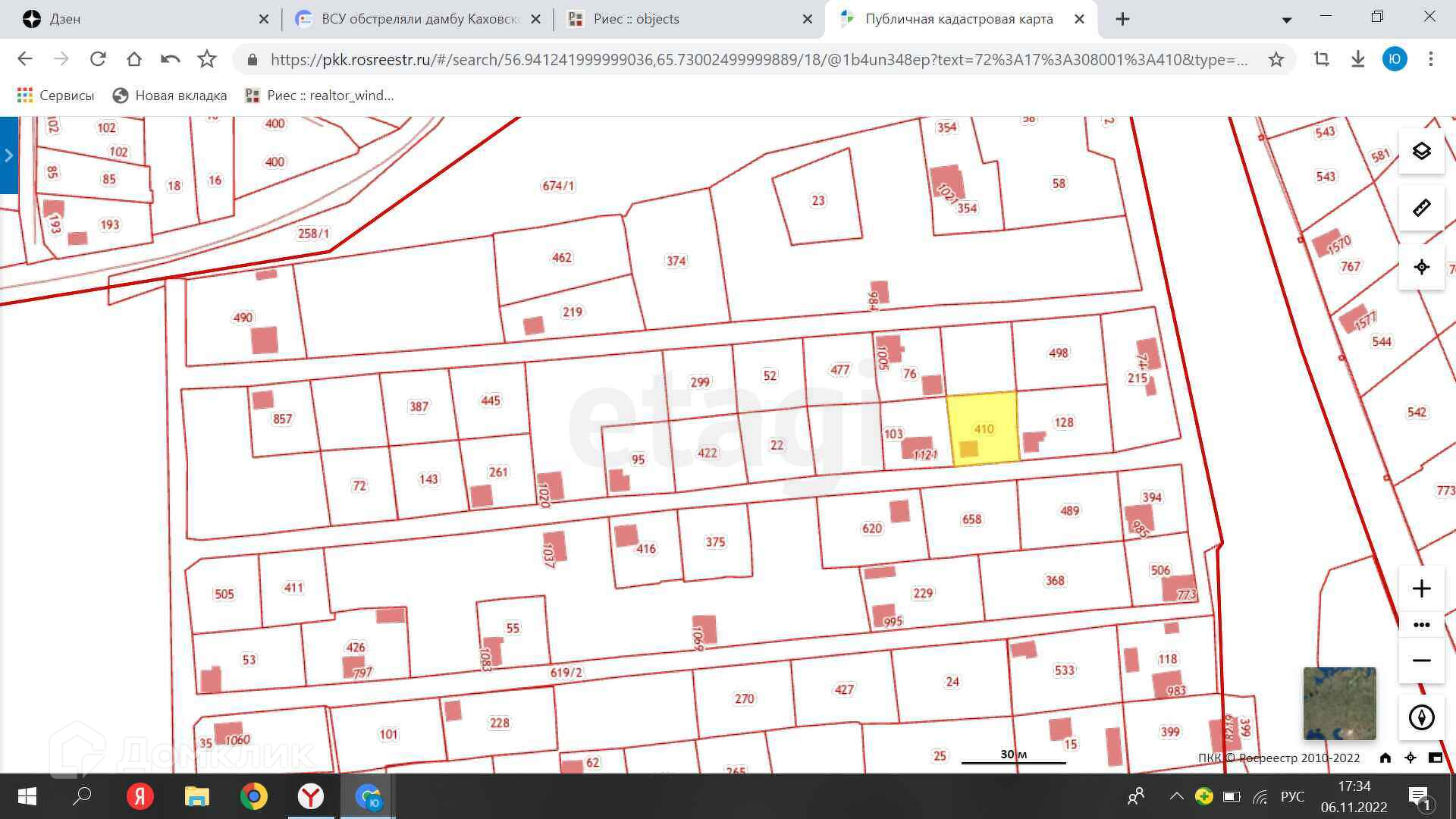This screenshot has height=819, width=1456.
Task: Show hidden system tray icons
Action: 1176,796
